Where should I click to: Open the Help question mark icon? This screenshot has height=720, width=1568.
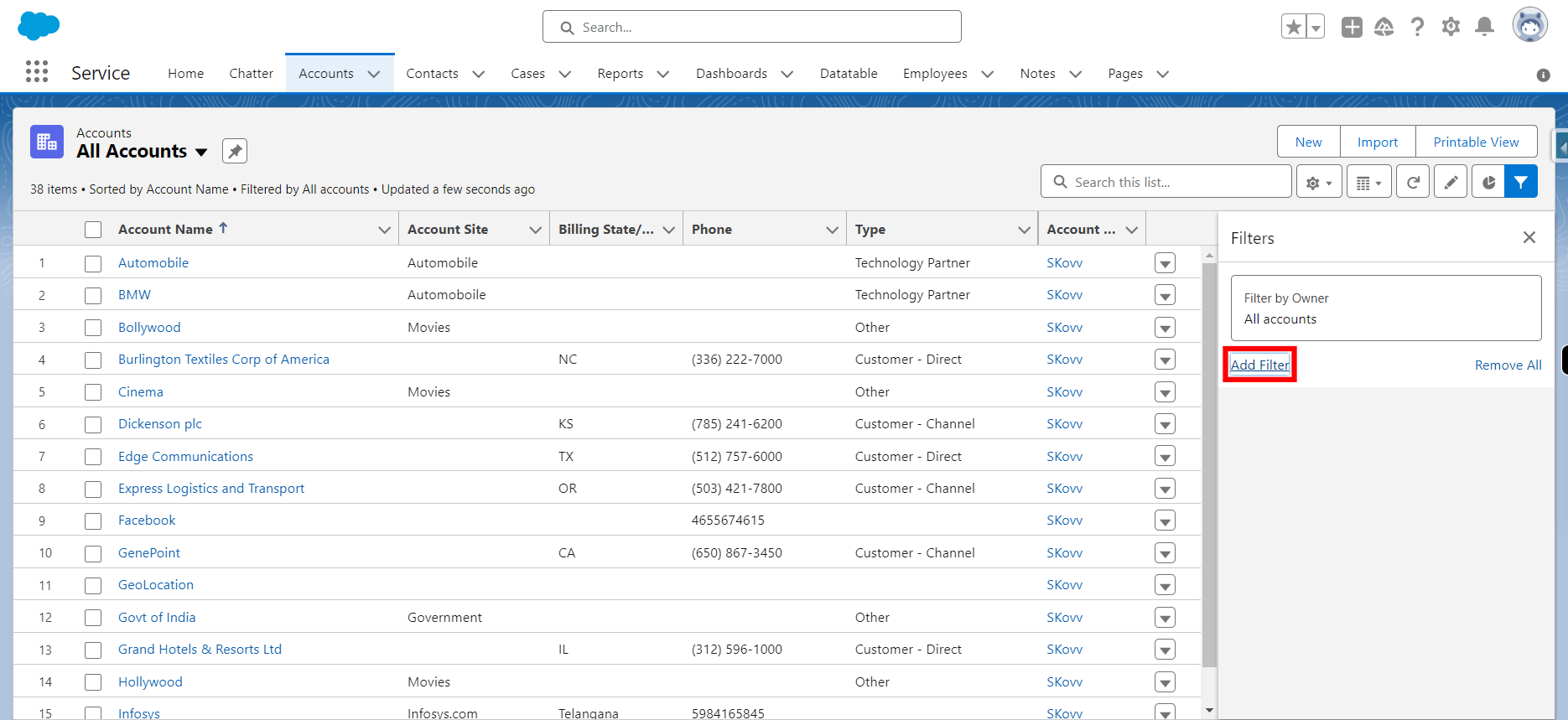[x=1417, y=27]
